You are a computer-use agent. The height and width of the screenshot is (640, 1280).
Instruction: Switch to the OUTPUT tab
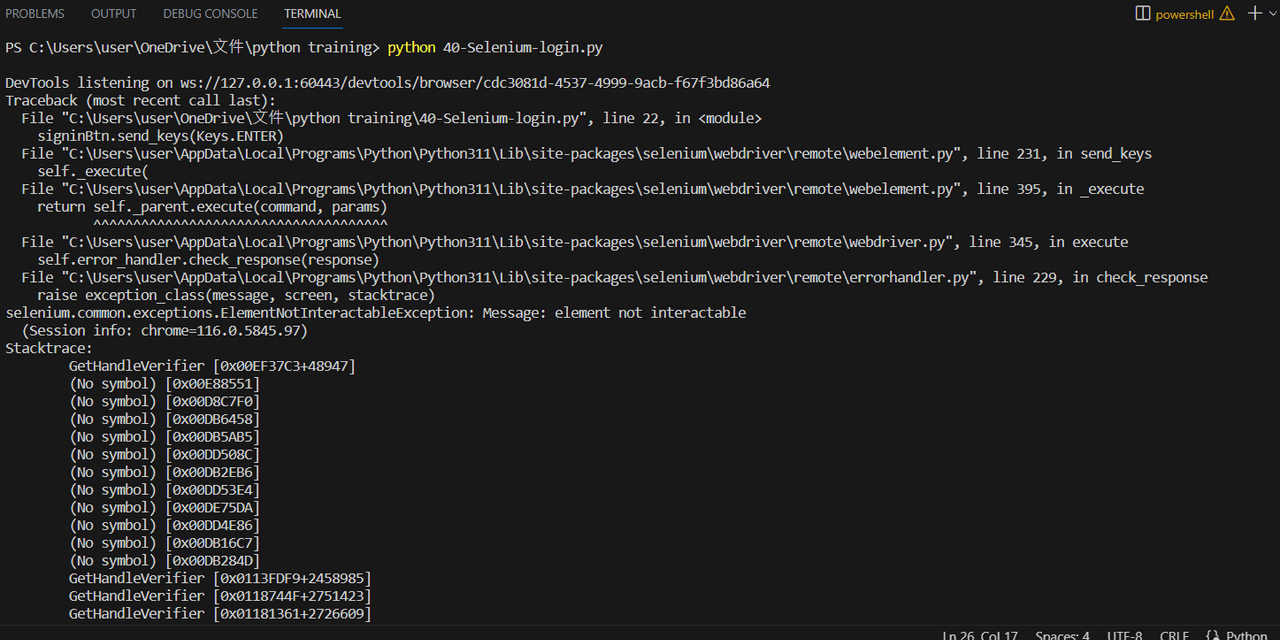tap(113, 13)
